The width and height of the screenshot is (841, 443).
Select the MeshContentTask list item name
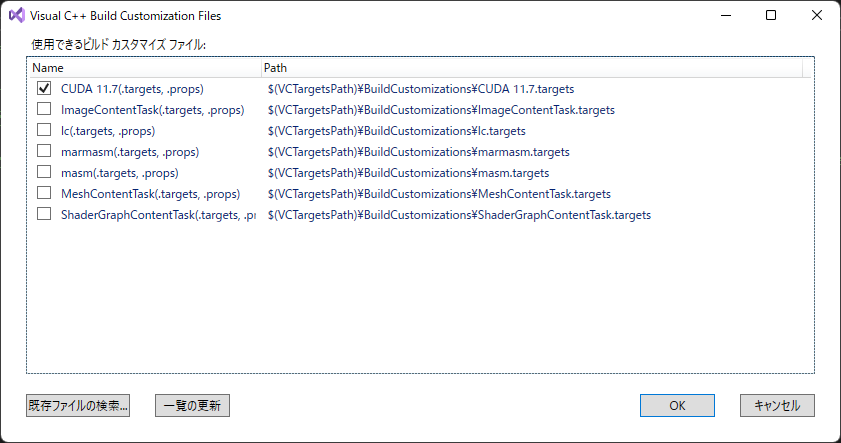[151, 194]
